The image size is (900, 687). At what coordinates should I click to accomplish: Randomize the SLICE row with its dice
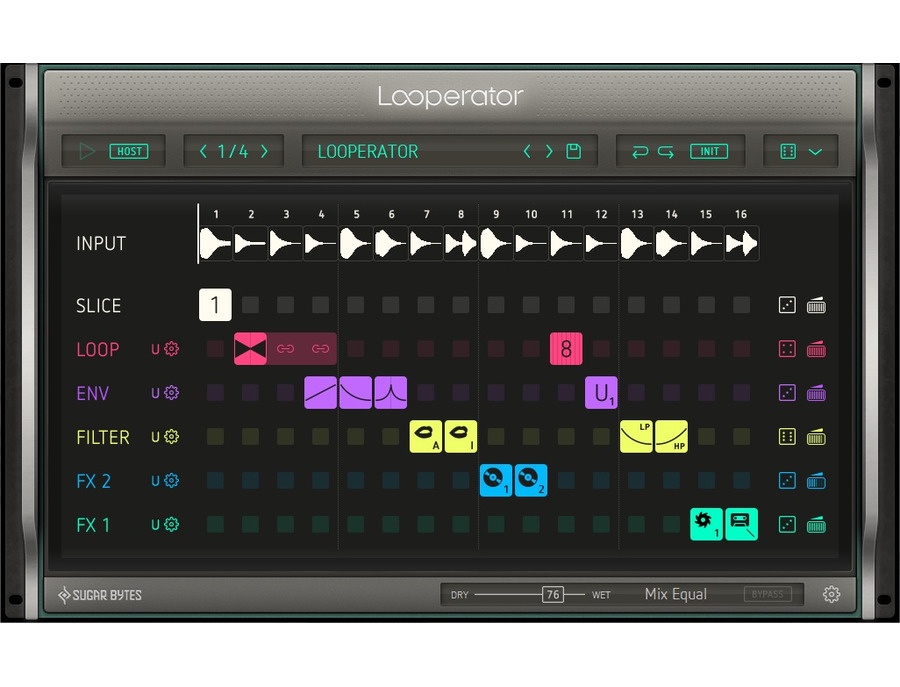787,305
